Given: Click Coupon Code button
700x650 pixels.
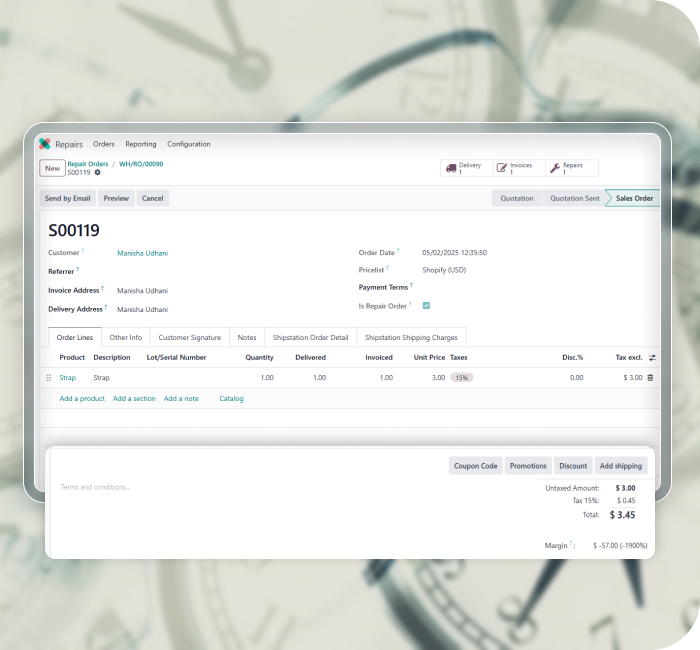Looking at the screenshot, I should pos(475,466).
